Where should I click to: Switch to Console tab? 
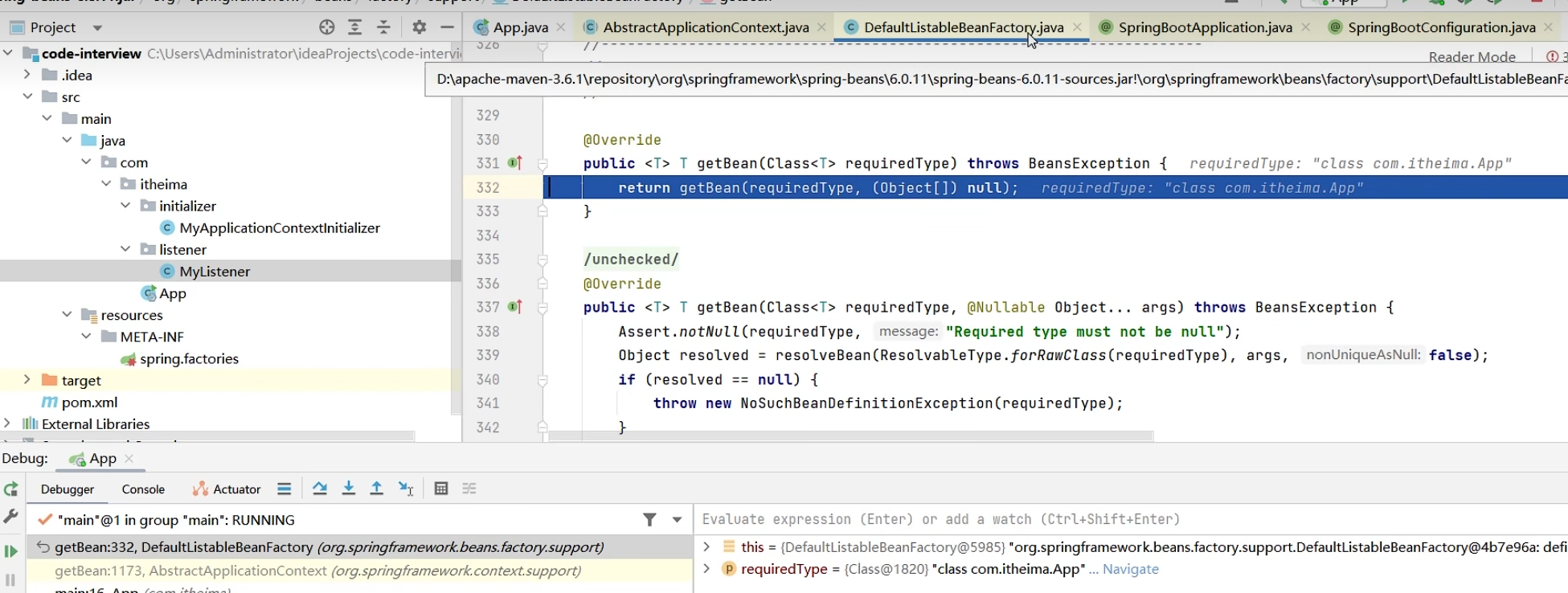(x=143, y=489)
